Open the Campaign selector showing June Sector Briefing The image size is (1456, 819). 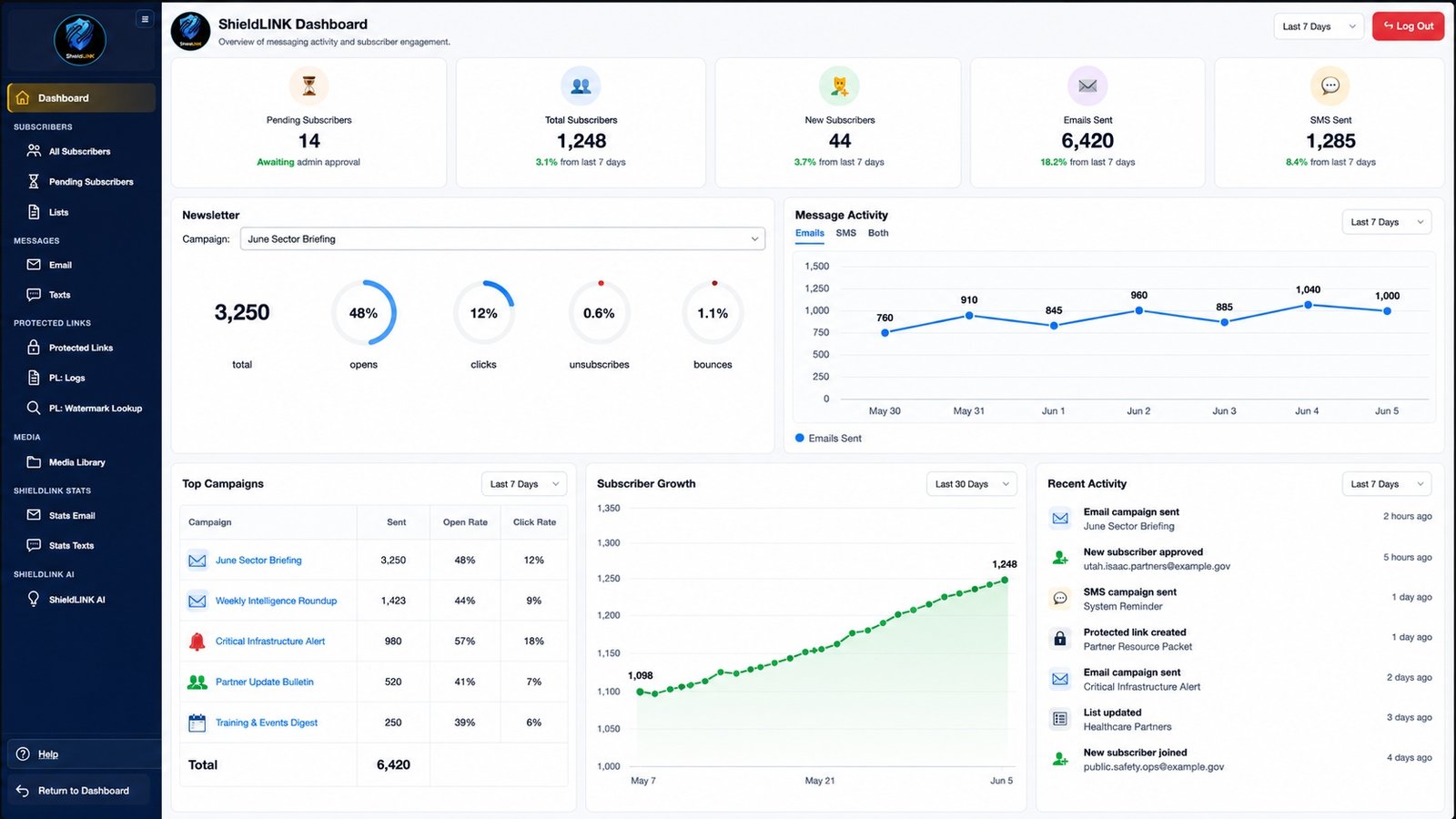pos(502,239)
